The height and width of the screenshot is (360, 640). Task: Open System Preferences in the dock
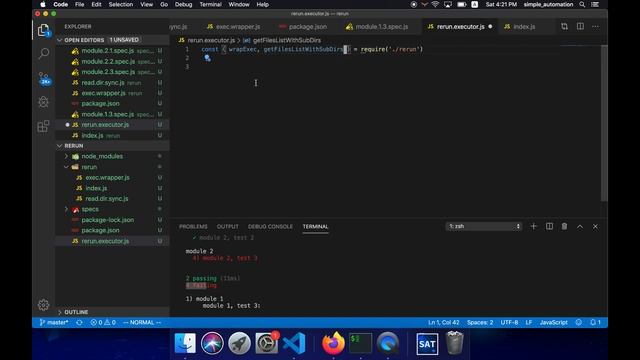[x=267, y=343]
